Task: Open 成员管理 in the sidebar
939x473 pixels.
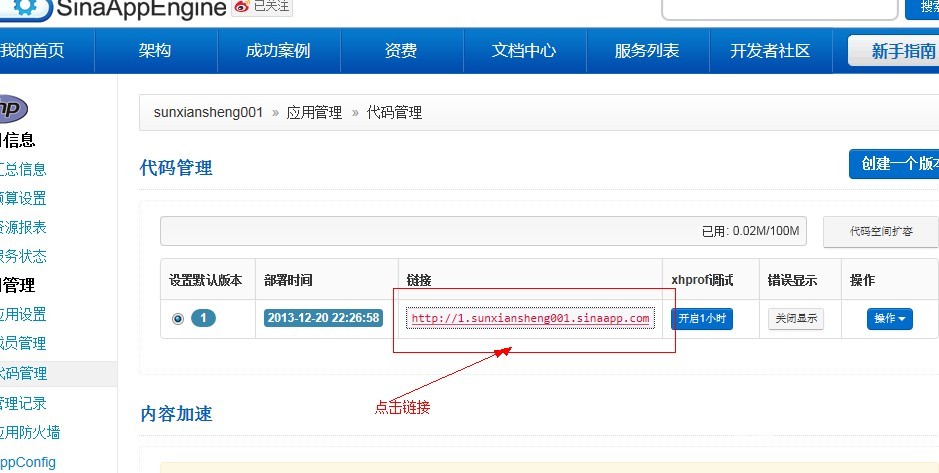Action: tap(23, 344)
